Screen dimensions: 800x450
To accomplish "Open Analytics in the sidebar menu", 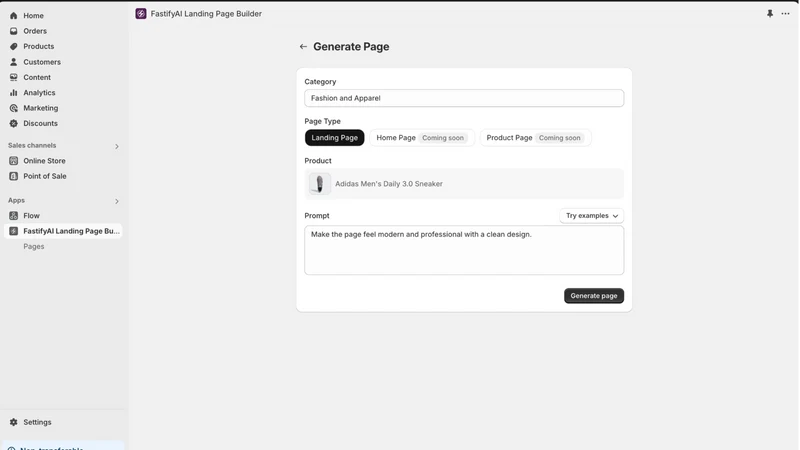I will (39, 92).
